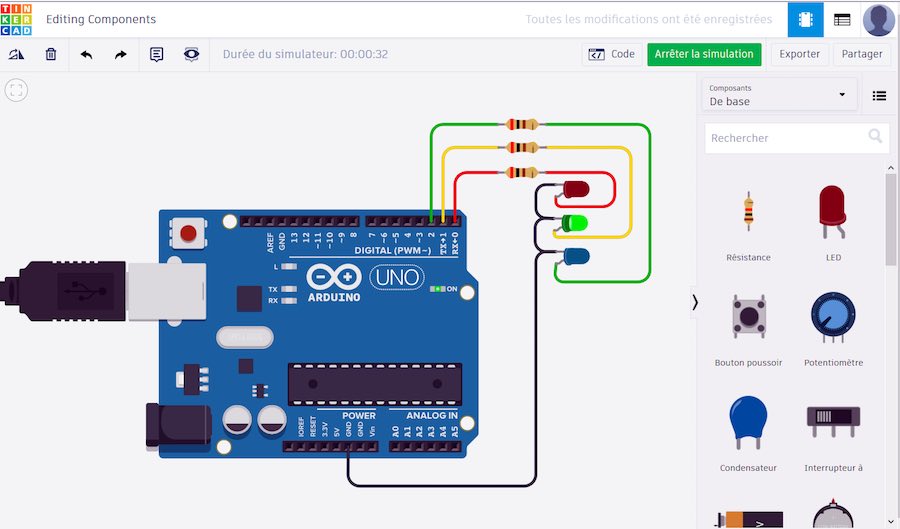Select the green LED on canvas
Image resolution: width=900 pixels, height=529 pixels.
coord(574,223)
